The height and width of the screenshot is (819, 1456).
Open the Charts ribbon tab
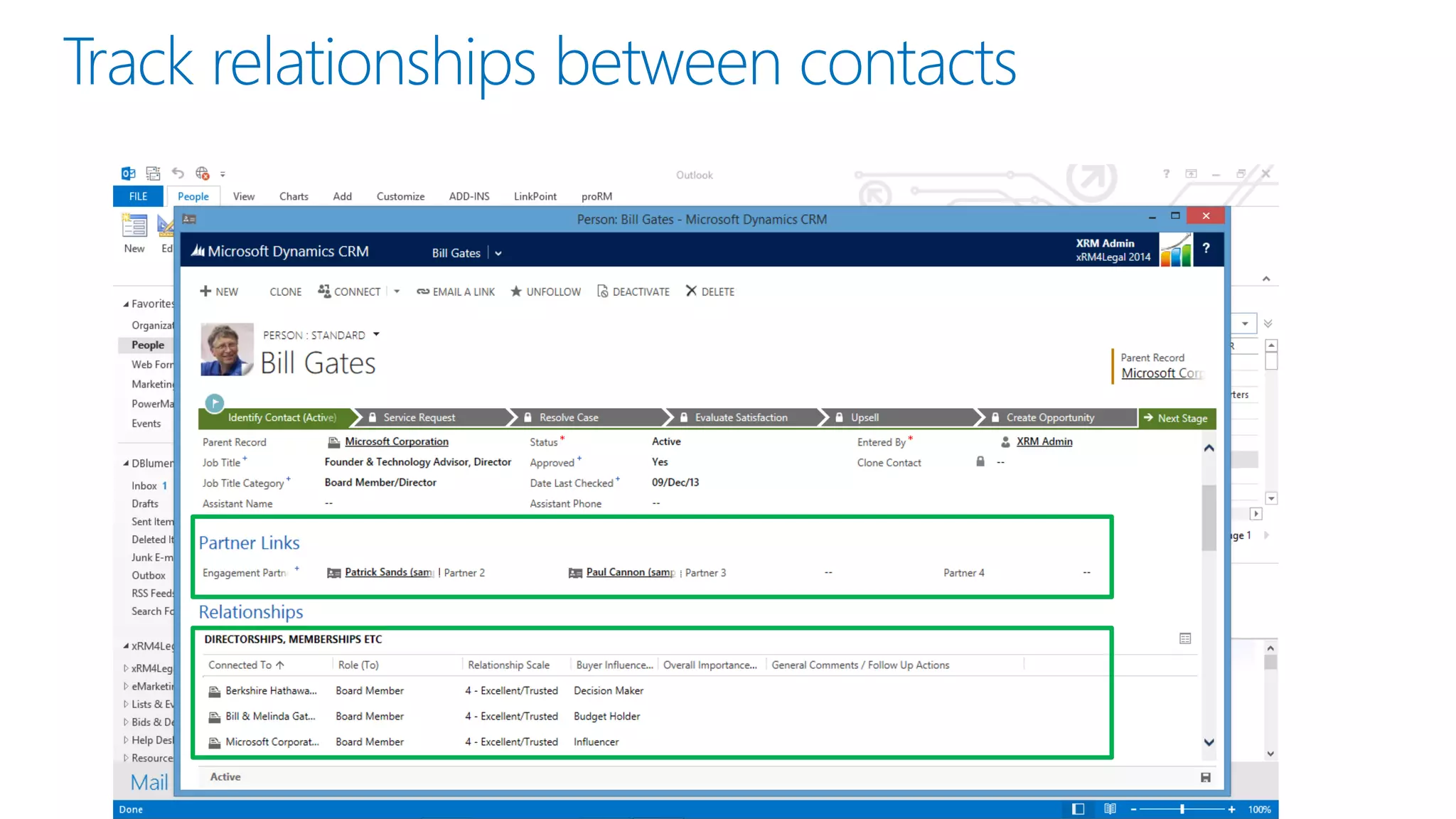tap(294, 196)
